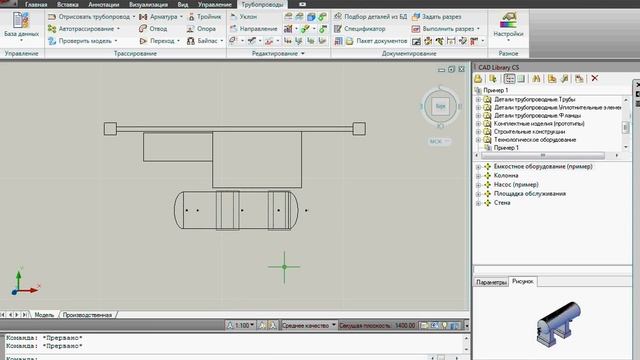This screenshot has height=360, width=640.
Task: Insert a Байпас element
Action: [203, 41]
